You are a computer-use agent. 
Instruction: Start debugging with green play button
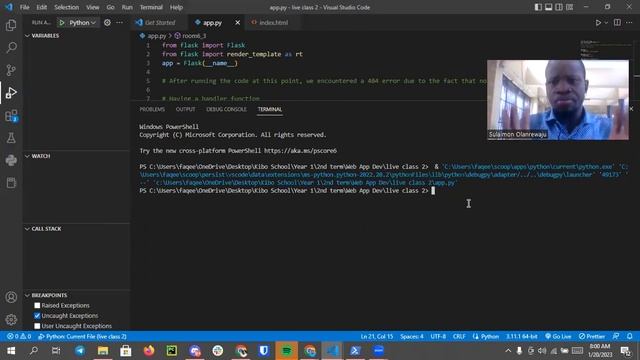coord(62,22)
